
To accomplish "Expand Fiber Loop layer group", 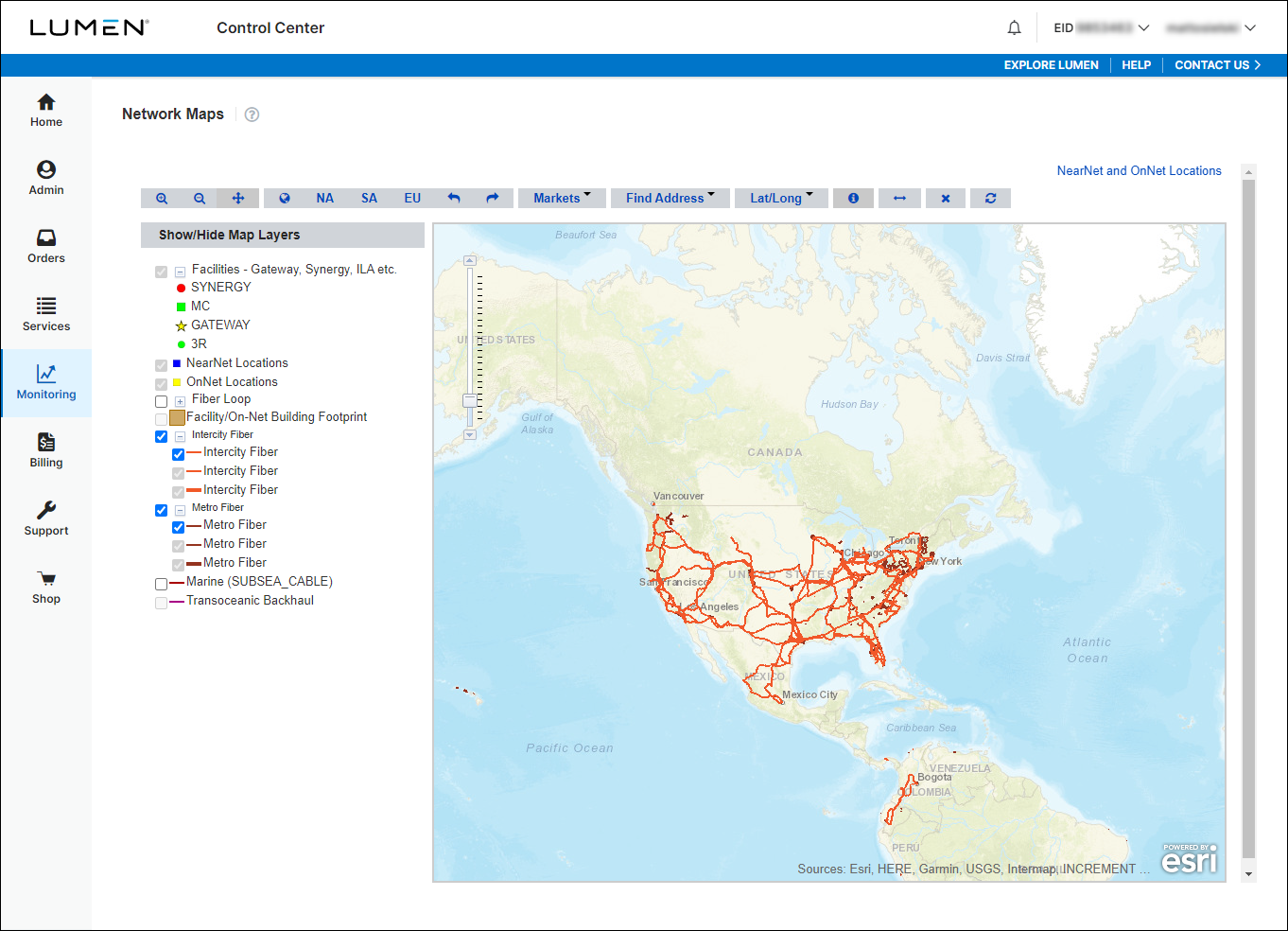I will click(180, 401).
